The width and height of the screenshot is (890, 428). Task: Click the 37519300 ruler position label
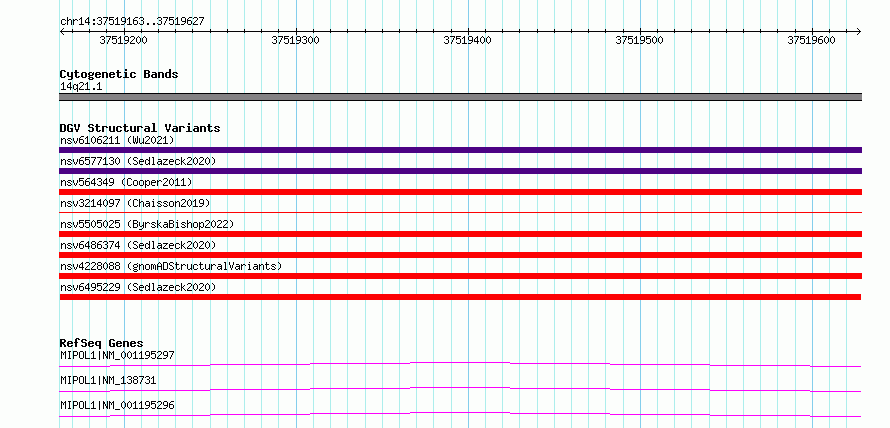click(295, 41)
